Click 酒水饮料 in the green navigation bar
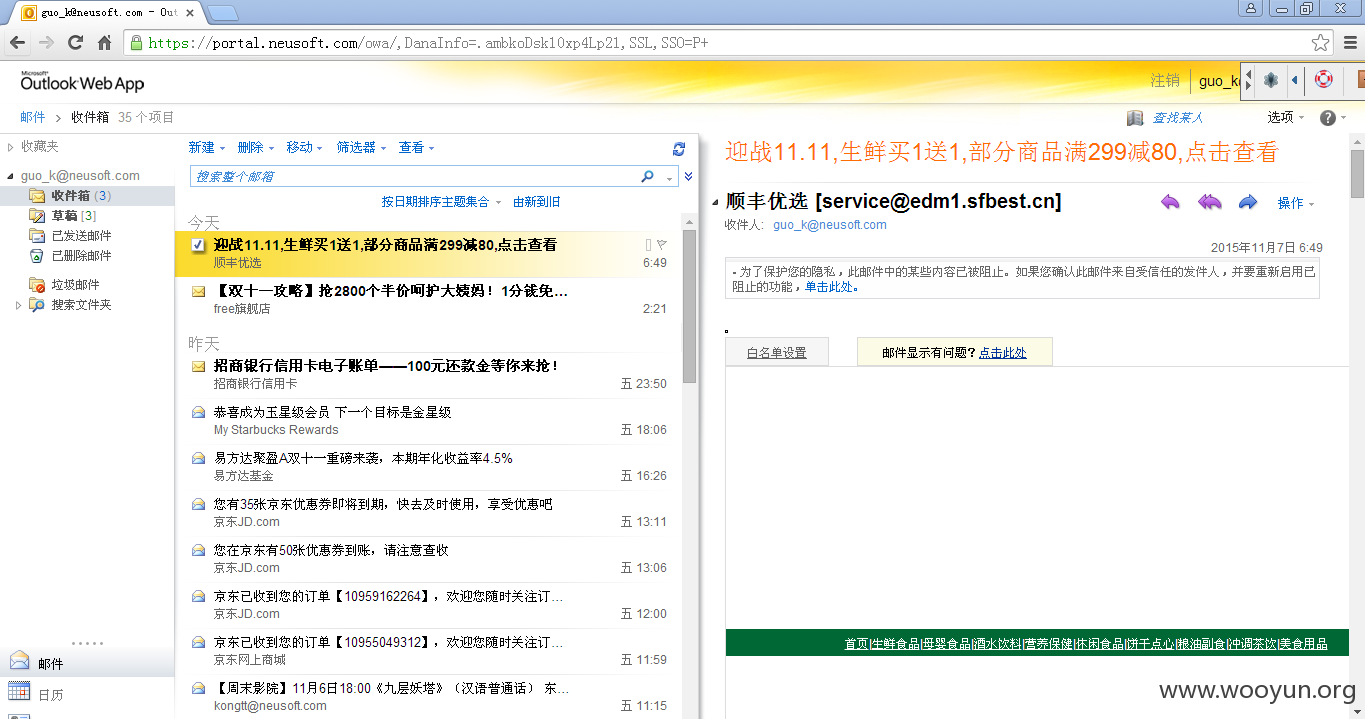This screenshot has width=1365, height=719. click(x=998, y=644)
